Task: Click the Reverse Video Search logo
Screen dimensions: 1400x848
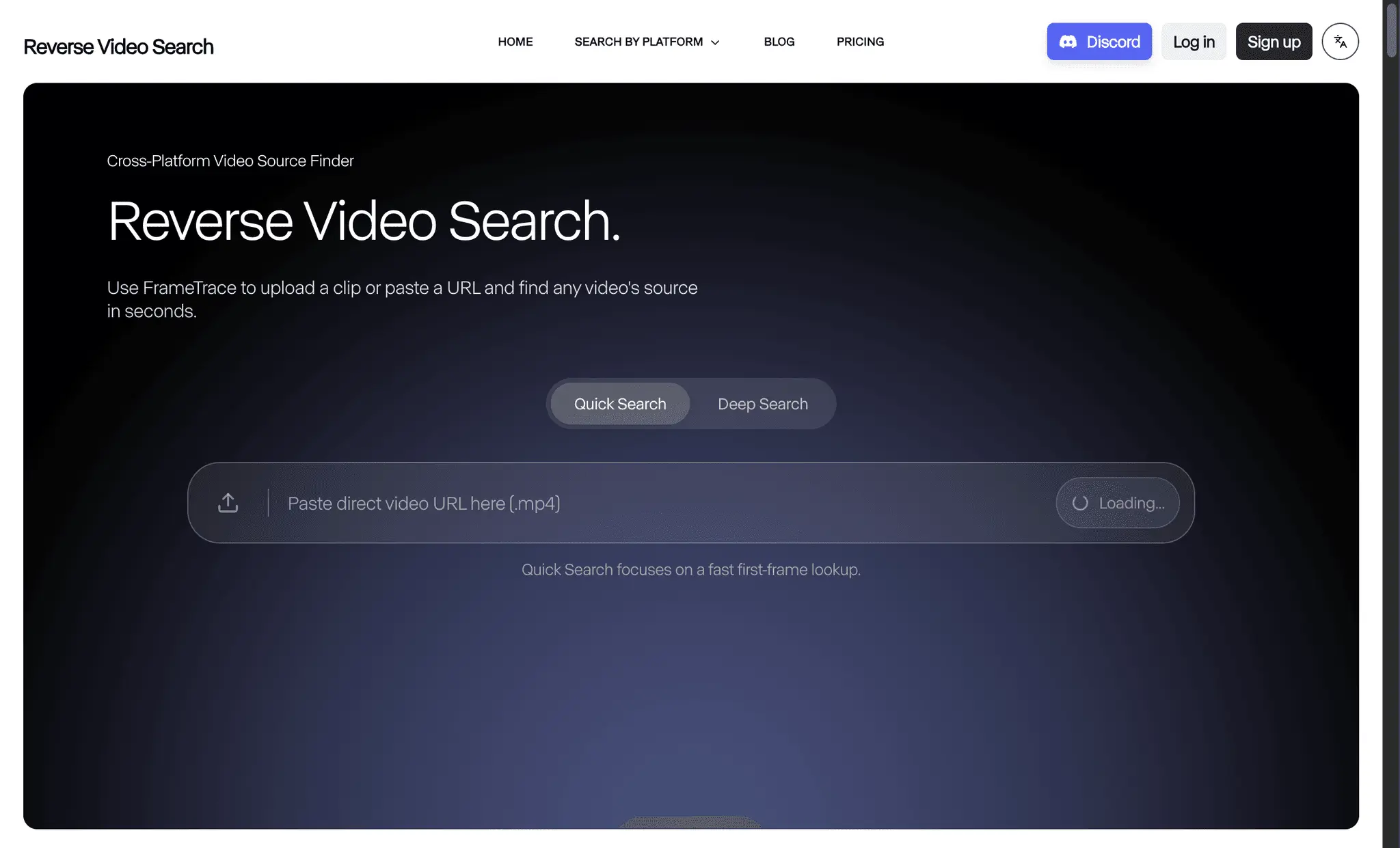Action: 118,46
